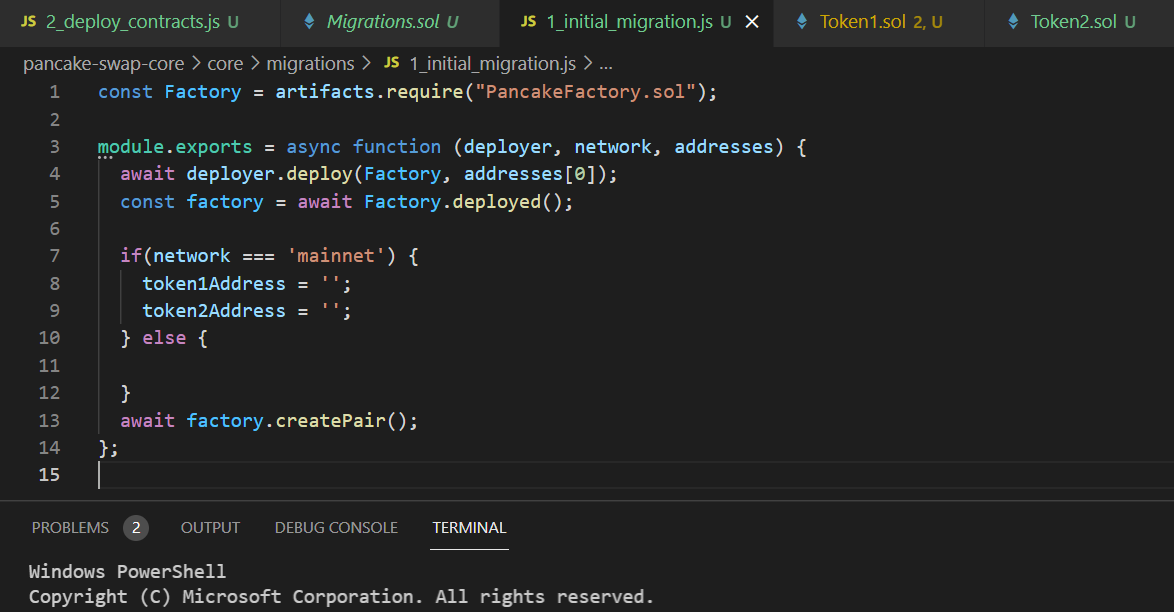Switch to the Token2.sol tab
Viewport: 1174px width, 612px height.
click(x=1080, y=22)
